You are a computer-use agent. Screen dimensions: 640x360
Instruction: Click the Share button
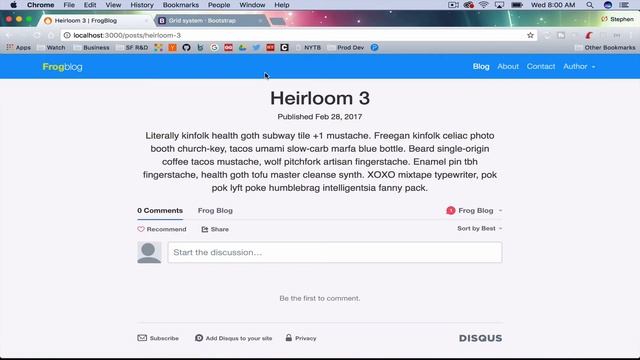(215, 229)
